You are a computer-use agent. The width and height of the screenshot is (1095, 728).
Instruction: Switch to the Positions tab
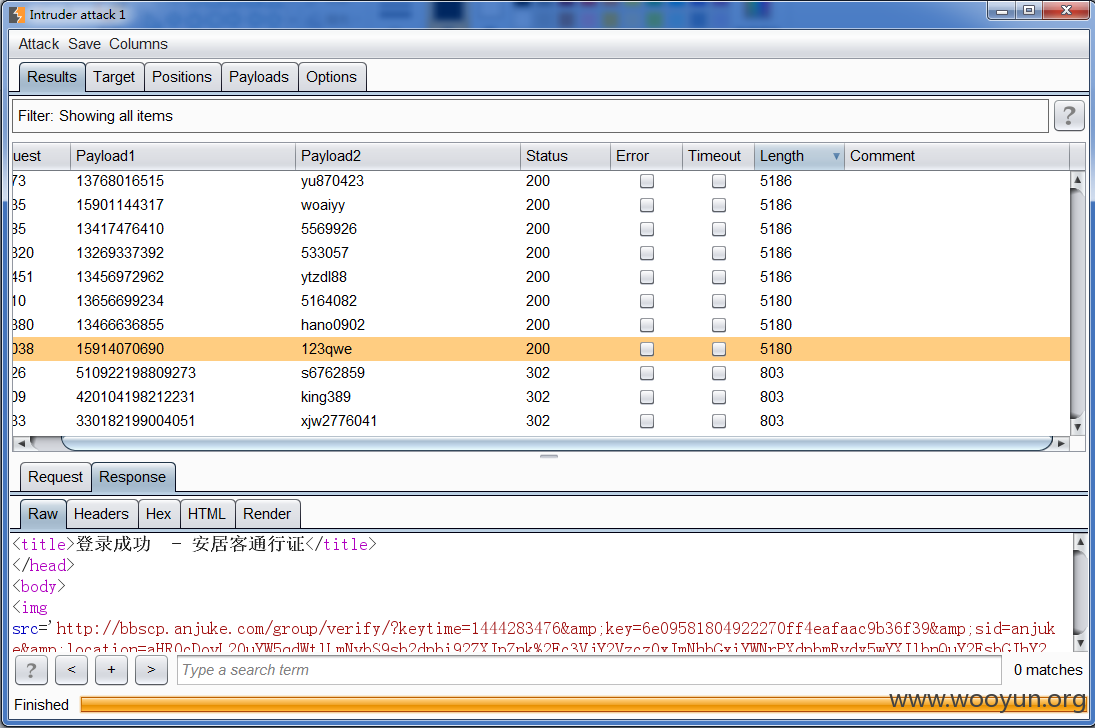pos(182,77)
